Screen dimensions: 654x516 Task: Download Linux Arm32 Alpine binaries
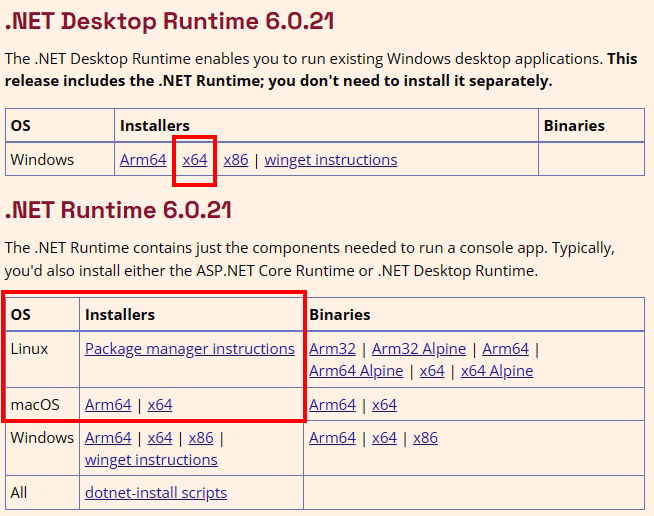pos(419,349)
